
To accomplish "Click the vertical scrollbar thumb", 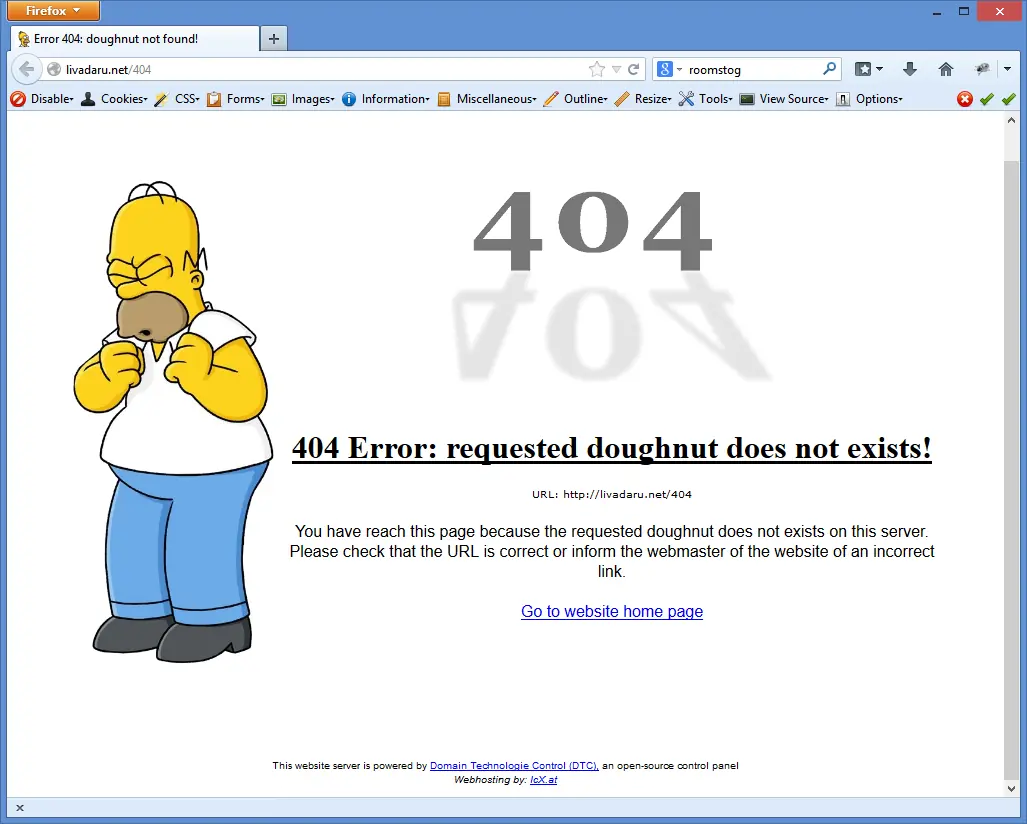I will (x=1011, y=468).
